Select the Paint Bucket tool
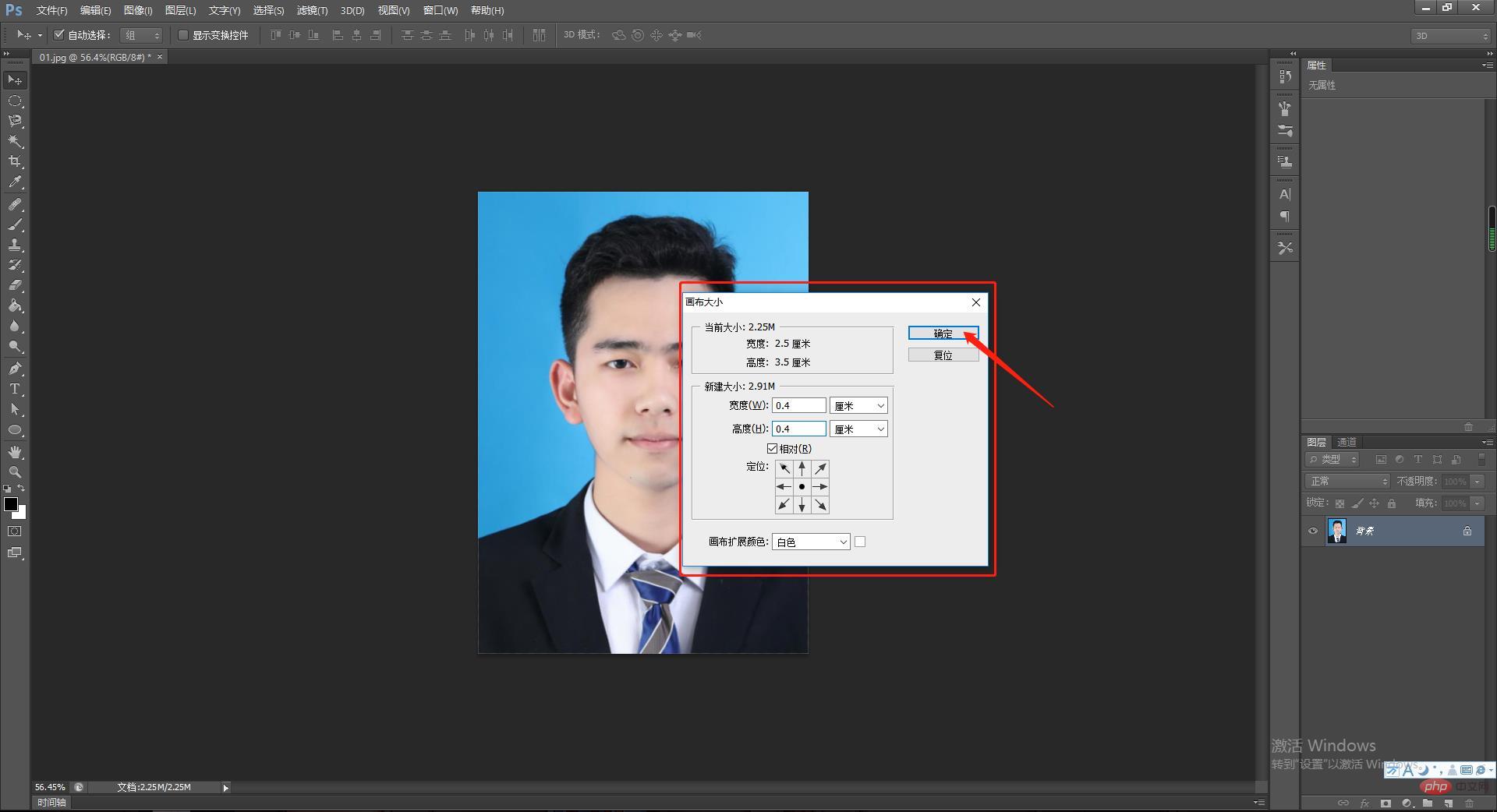Screen dimensions: 1497x812 click(x=15, y=305)
